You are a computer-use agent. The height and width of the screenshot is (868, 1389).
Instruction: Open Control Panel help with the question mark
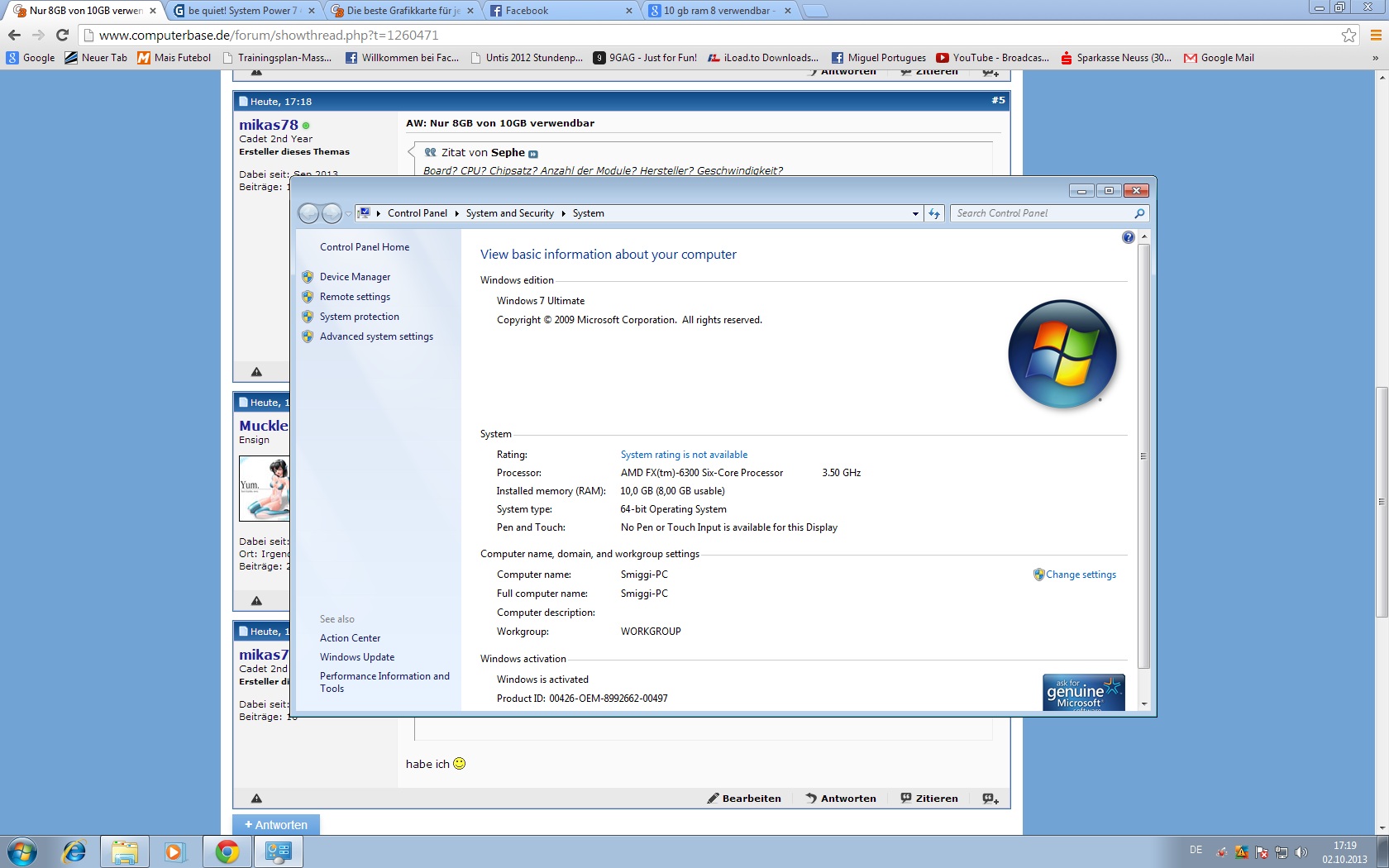(x=1129, y=238)
